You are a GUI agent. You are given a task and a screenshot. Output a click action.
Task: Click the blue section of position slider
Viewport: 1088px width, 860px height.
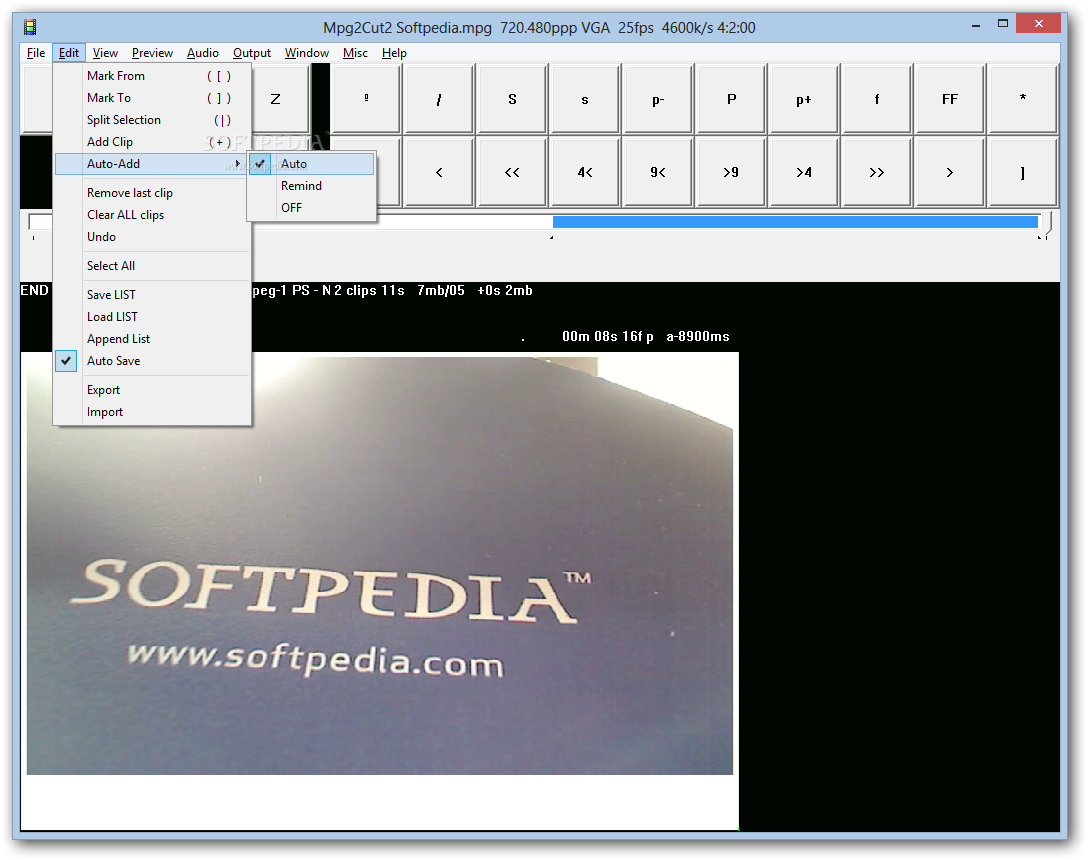795,222
